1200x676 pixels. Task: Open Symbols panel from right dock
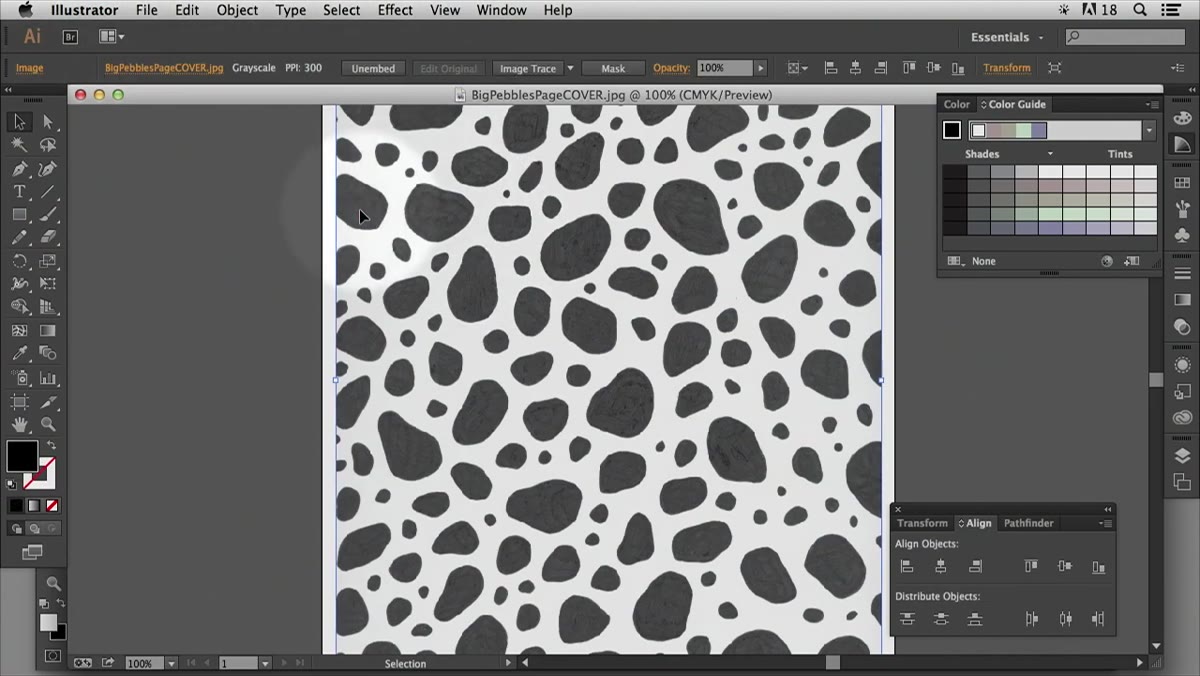click(1182, 236)
